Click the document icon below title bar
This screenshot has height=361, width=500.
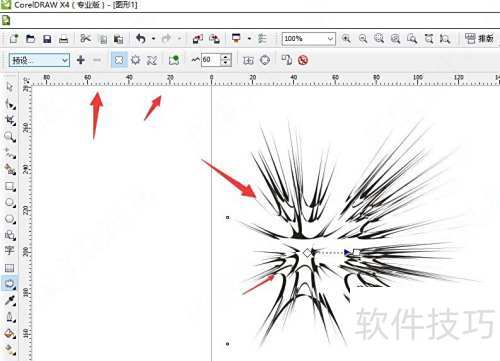(6, 21)
